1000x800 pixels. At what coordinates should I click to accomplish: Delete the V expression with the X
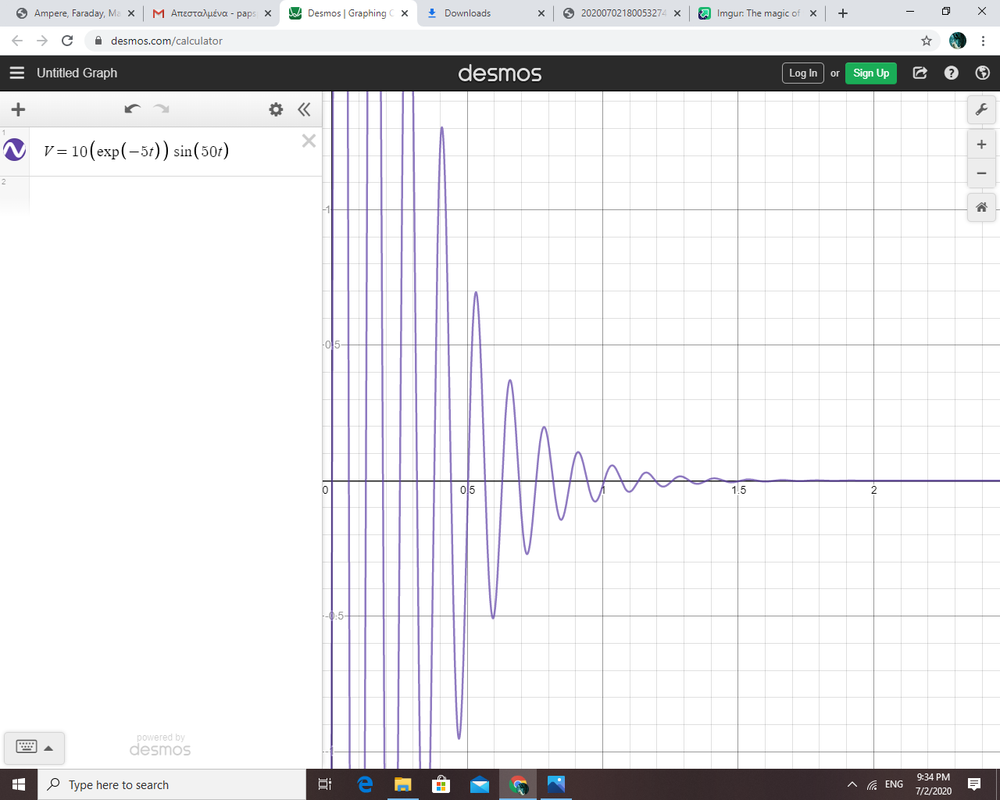click(x=309, y=141)
